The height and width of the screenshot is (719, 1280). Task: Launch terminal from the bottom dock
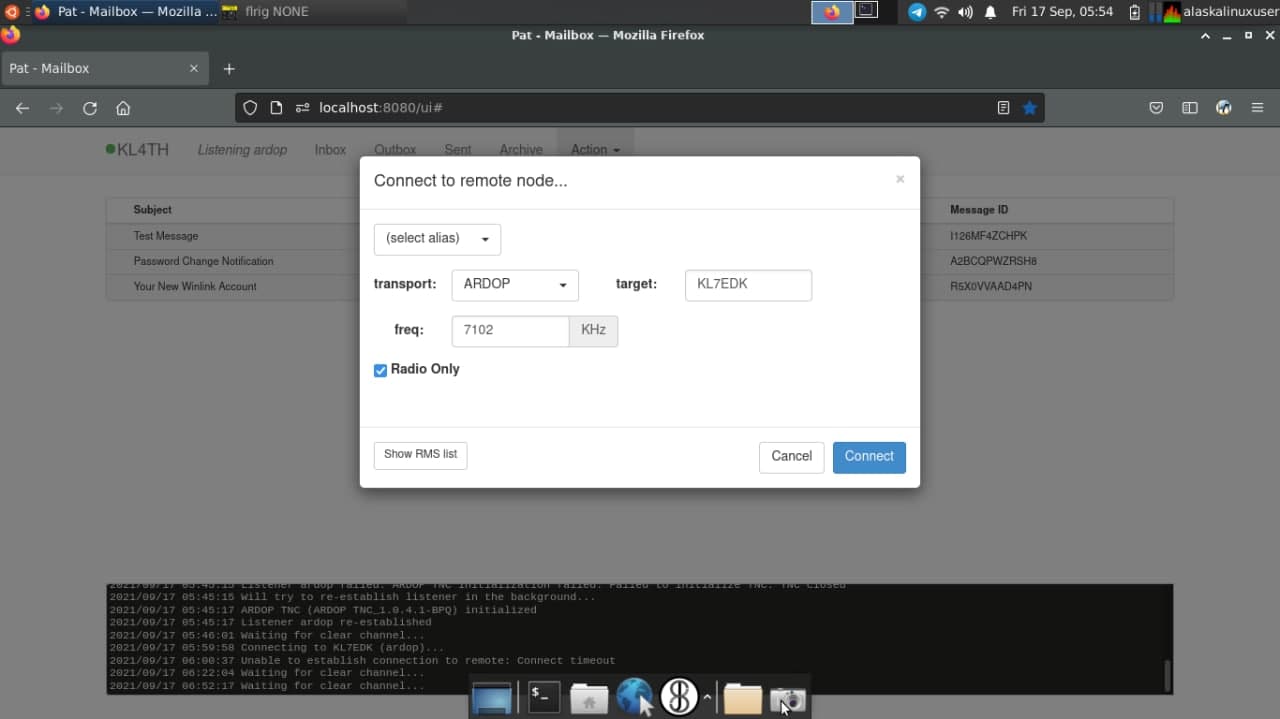click(x=544, y=697)
